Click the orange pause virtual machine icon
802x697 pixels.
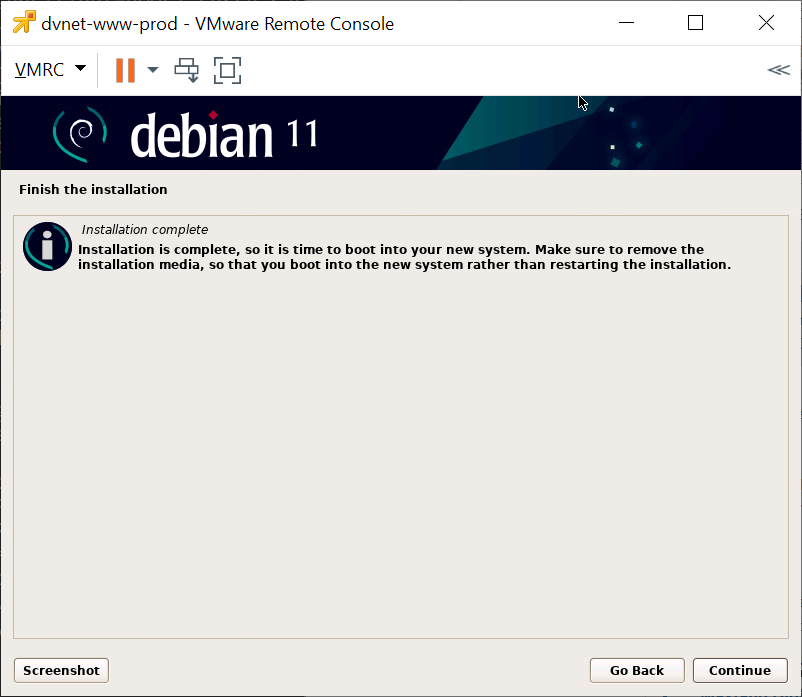pos(125,70)
